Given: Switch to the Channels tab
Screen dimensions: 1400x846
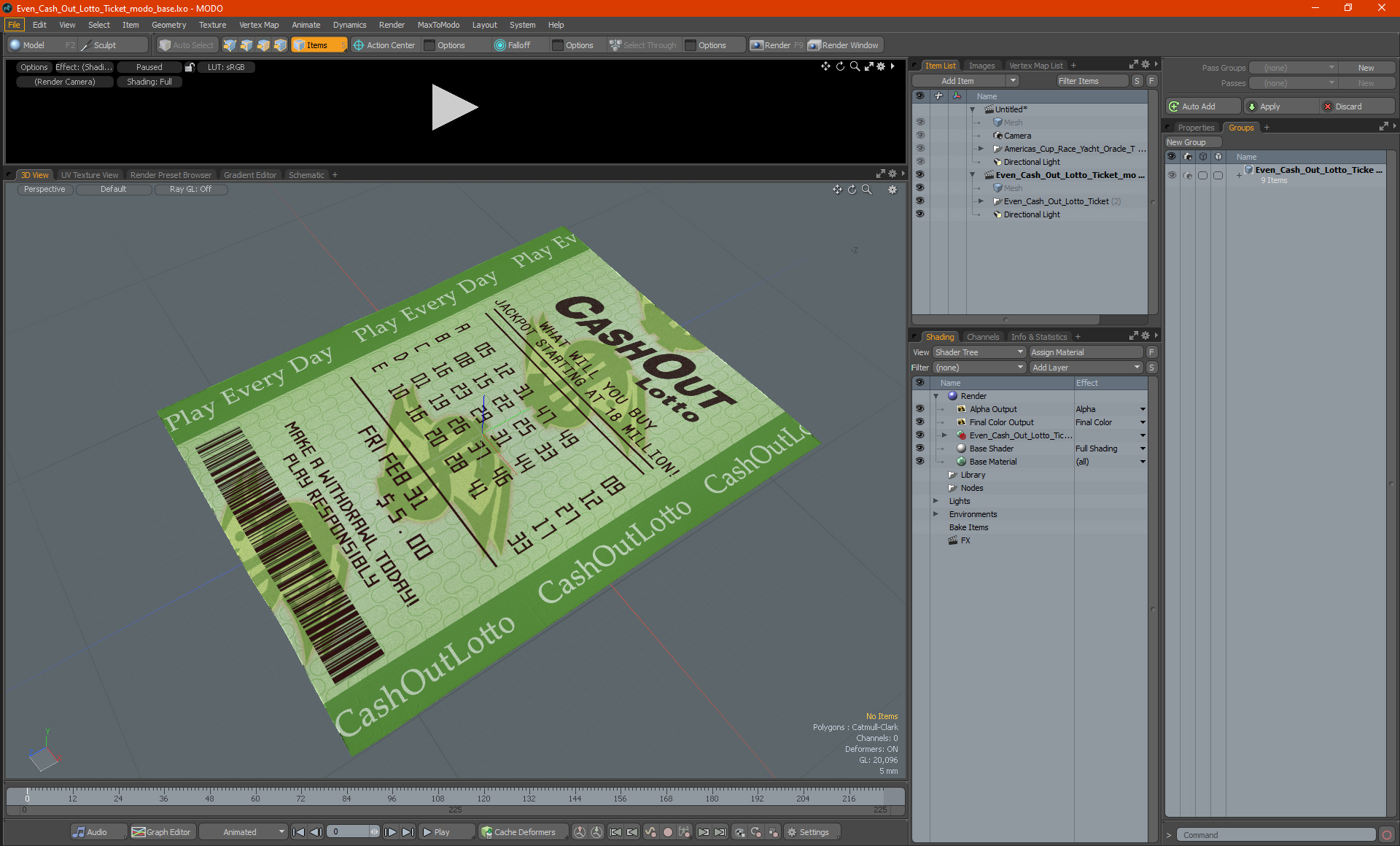Looking at the screenshot, I should click(982, 337).
